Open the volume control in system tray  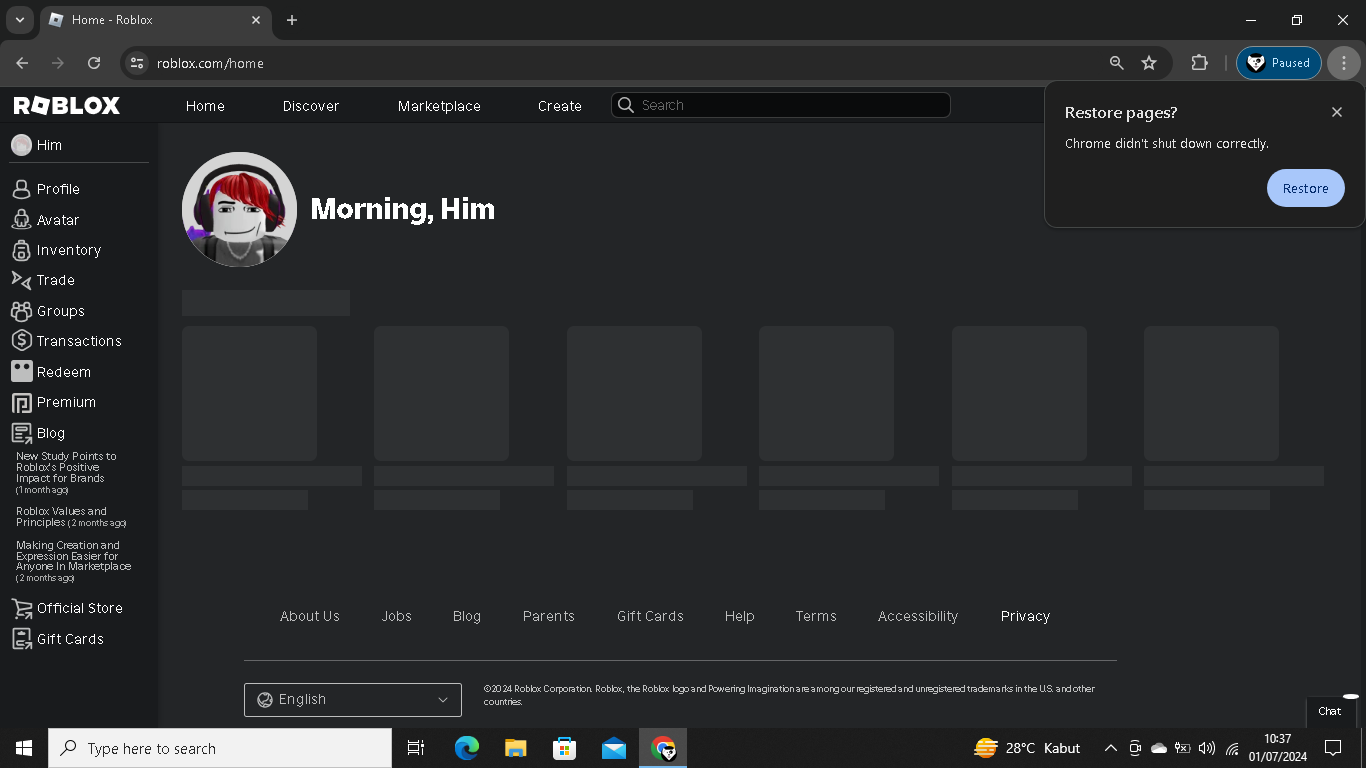click(x=1207, y=748)
